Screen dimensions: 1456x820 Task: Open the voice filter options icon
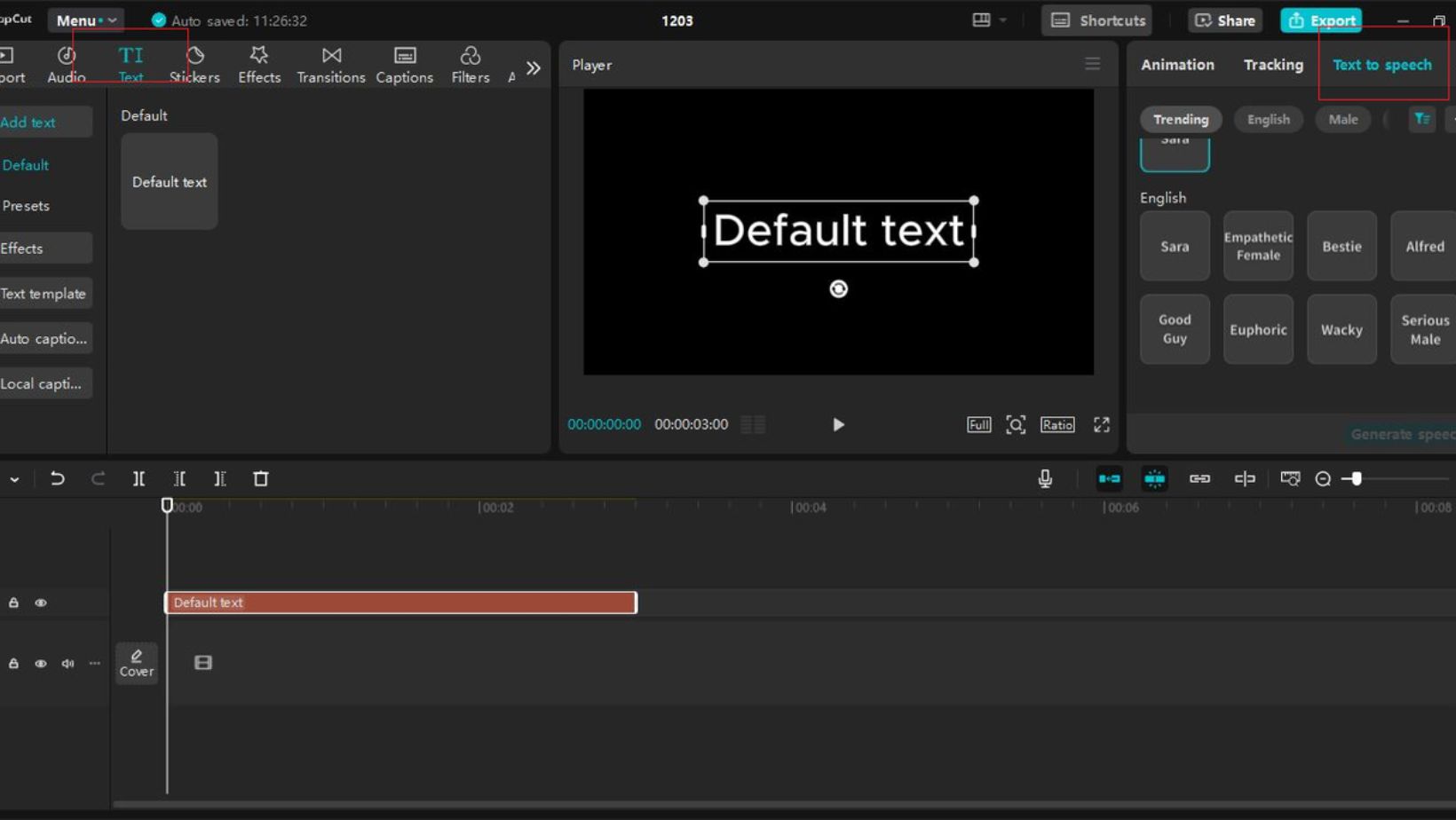(x=1422, y=119)
